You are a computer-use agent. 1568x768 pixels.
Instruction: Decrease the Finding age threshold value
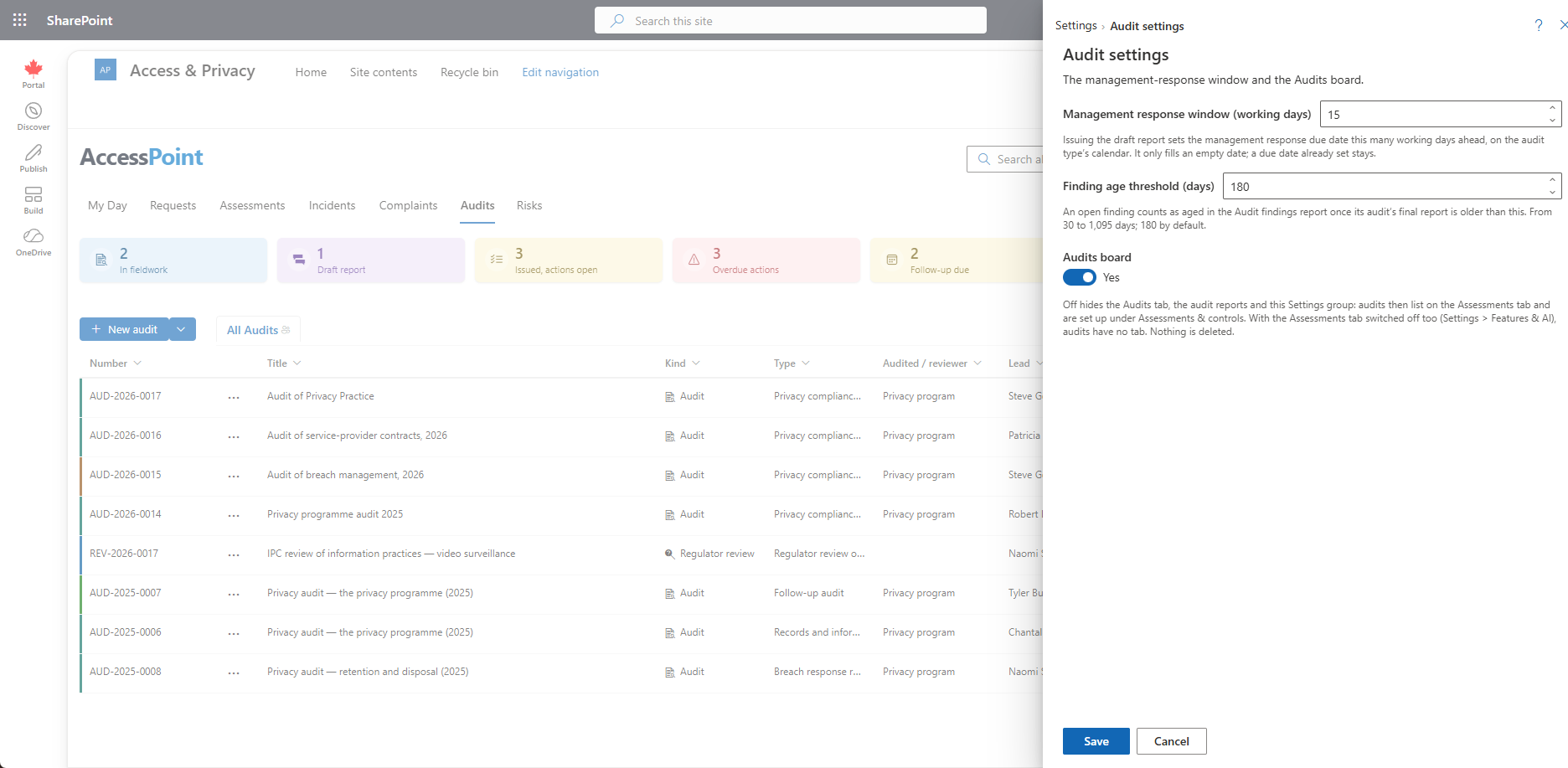pyautogui.click(x=1552, y=192)
